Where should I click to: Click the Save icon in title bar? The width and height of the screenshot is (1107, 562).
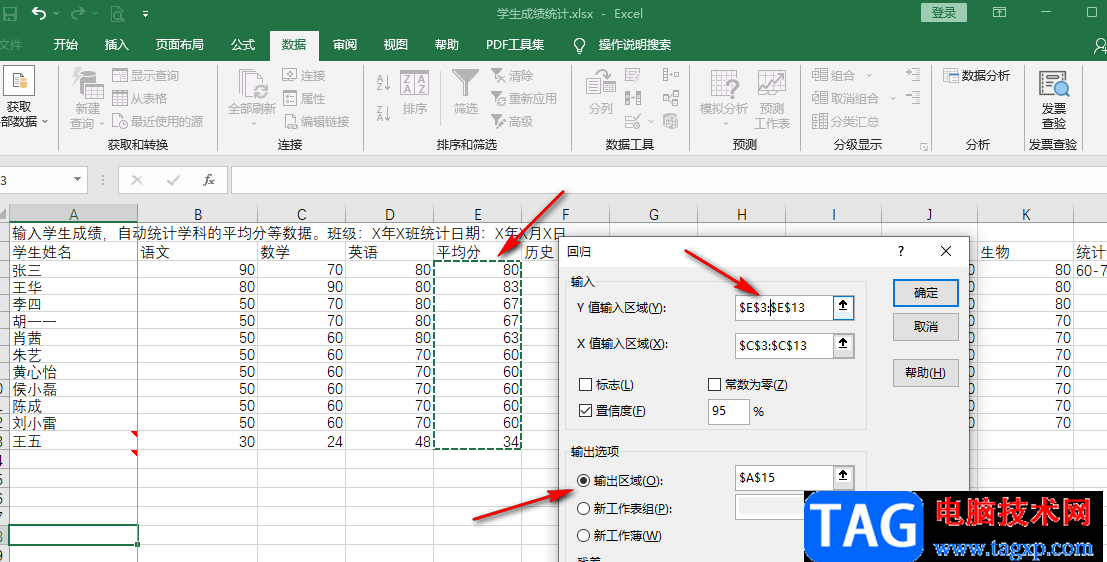(10, 13)
